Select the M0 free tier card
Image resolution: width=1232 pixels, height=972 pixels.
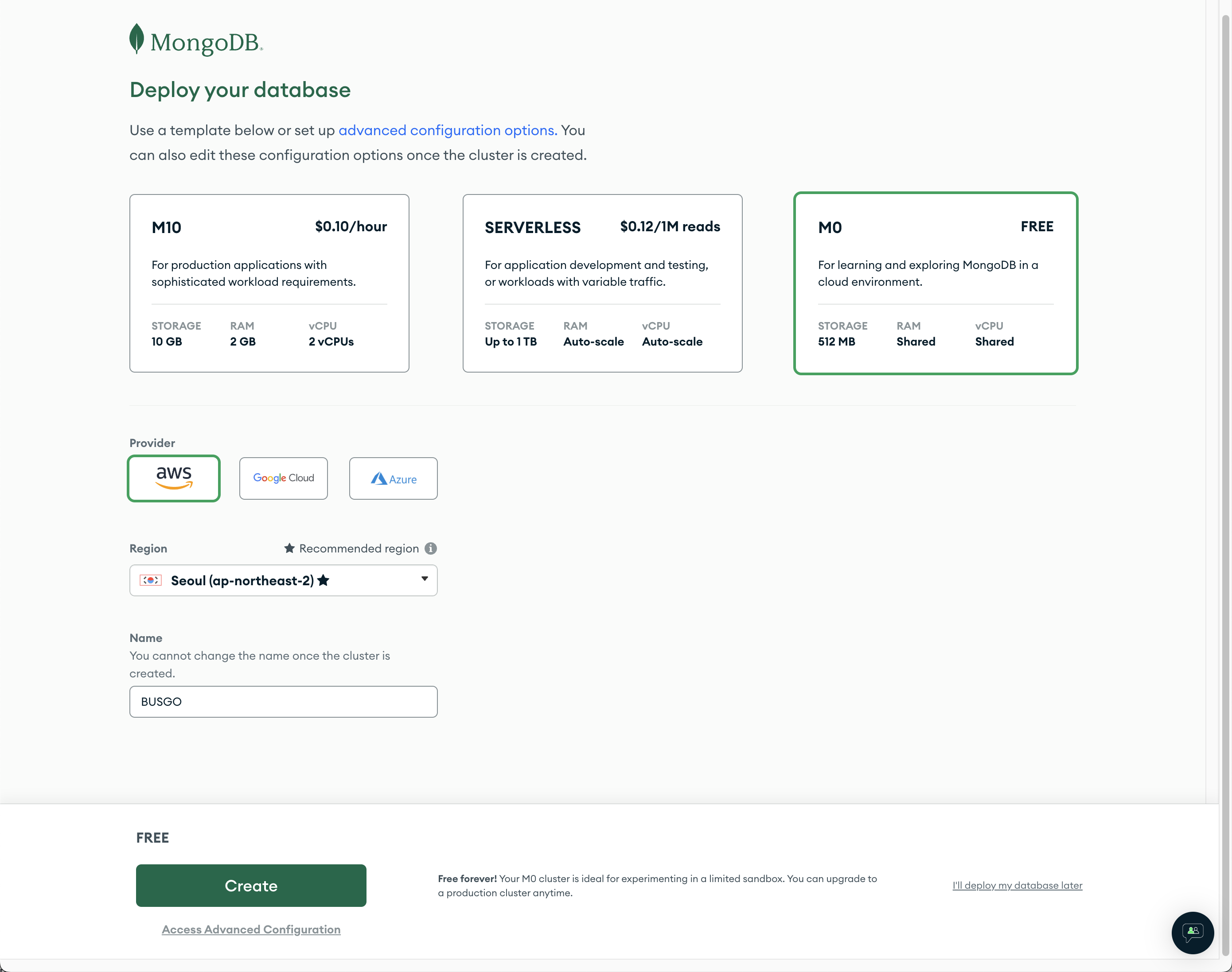[x=936, y=283]
